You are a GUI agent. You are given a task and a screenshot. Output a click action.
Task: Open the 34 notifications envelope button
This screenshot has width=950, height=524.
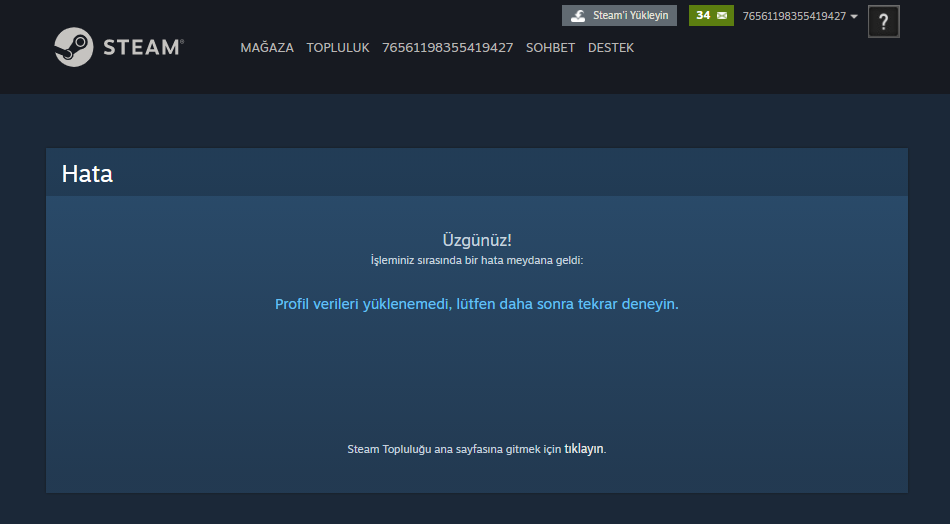[711, 16]
